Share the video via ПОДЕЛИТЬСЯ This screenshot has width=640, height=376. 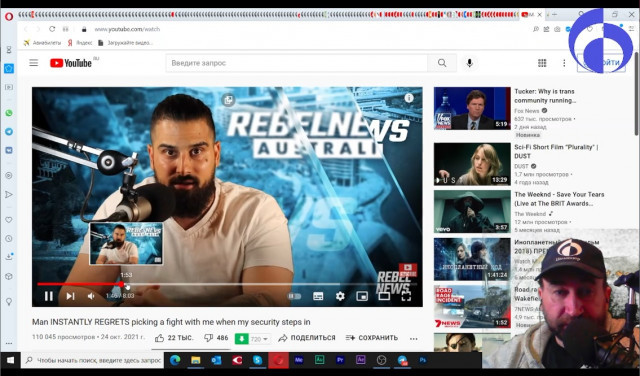(x=307, y=338)
